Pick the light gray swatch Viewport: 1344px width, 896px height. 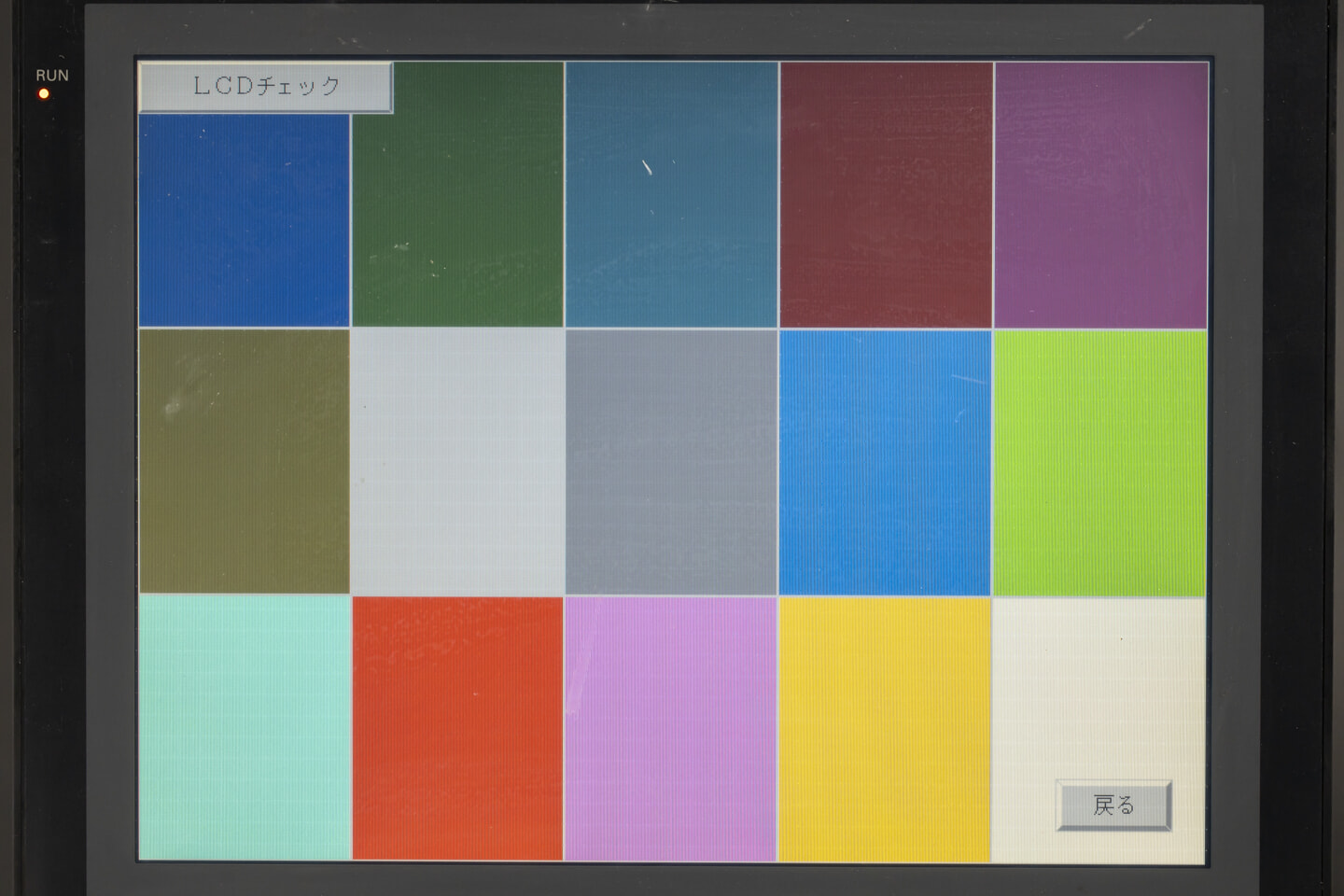click(x=457, y=461)
